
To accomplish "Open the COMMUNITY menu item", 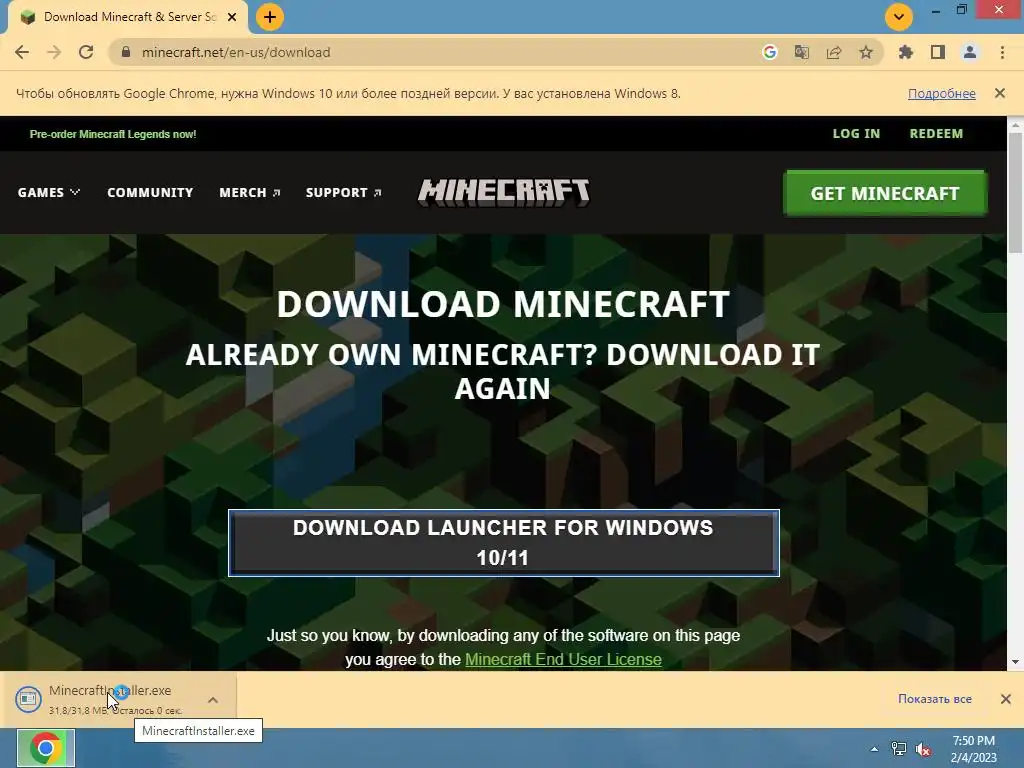I will (x=150, y=193).
